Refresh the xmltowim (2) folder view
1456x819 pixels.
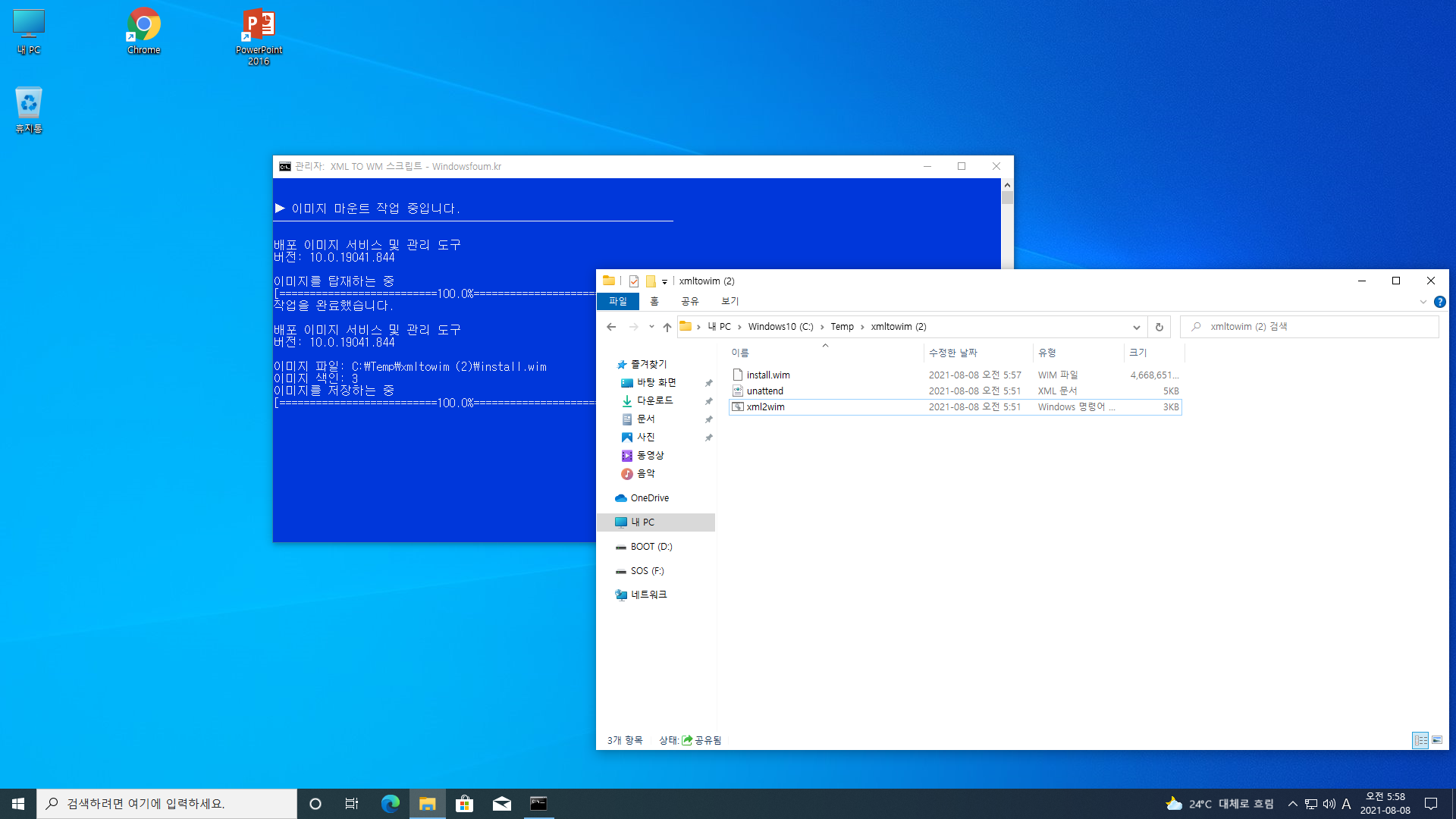(1159, 327)
